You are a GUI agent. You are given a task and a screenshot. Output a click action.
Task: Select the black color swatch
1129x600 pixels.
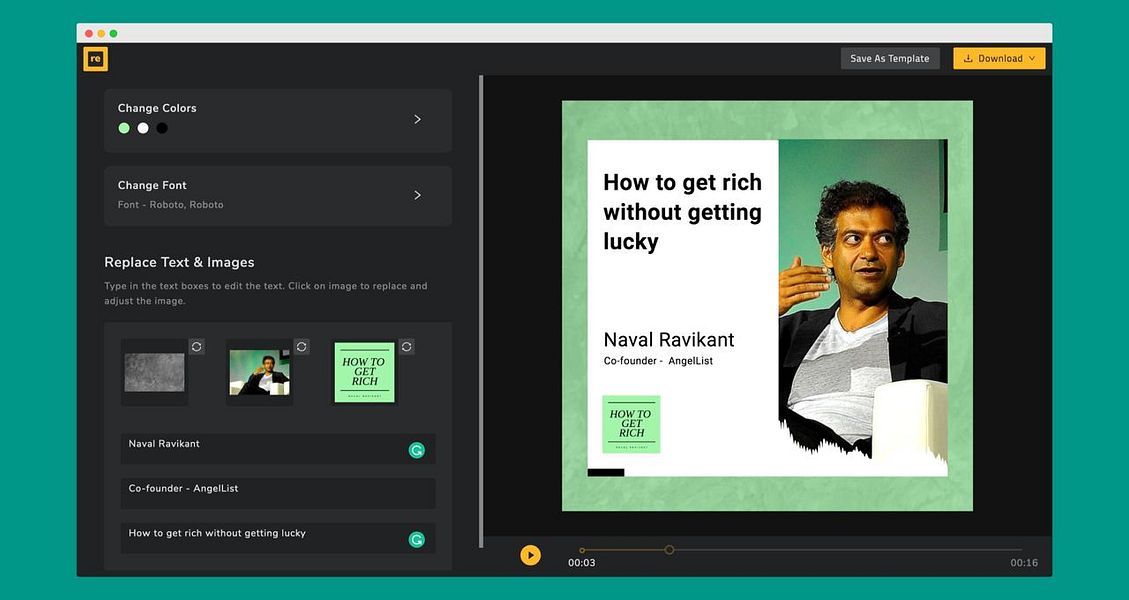click(x=162, y=127)
